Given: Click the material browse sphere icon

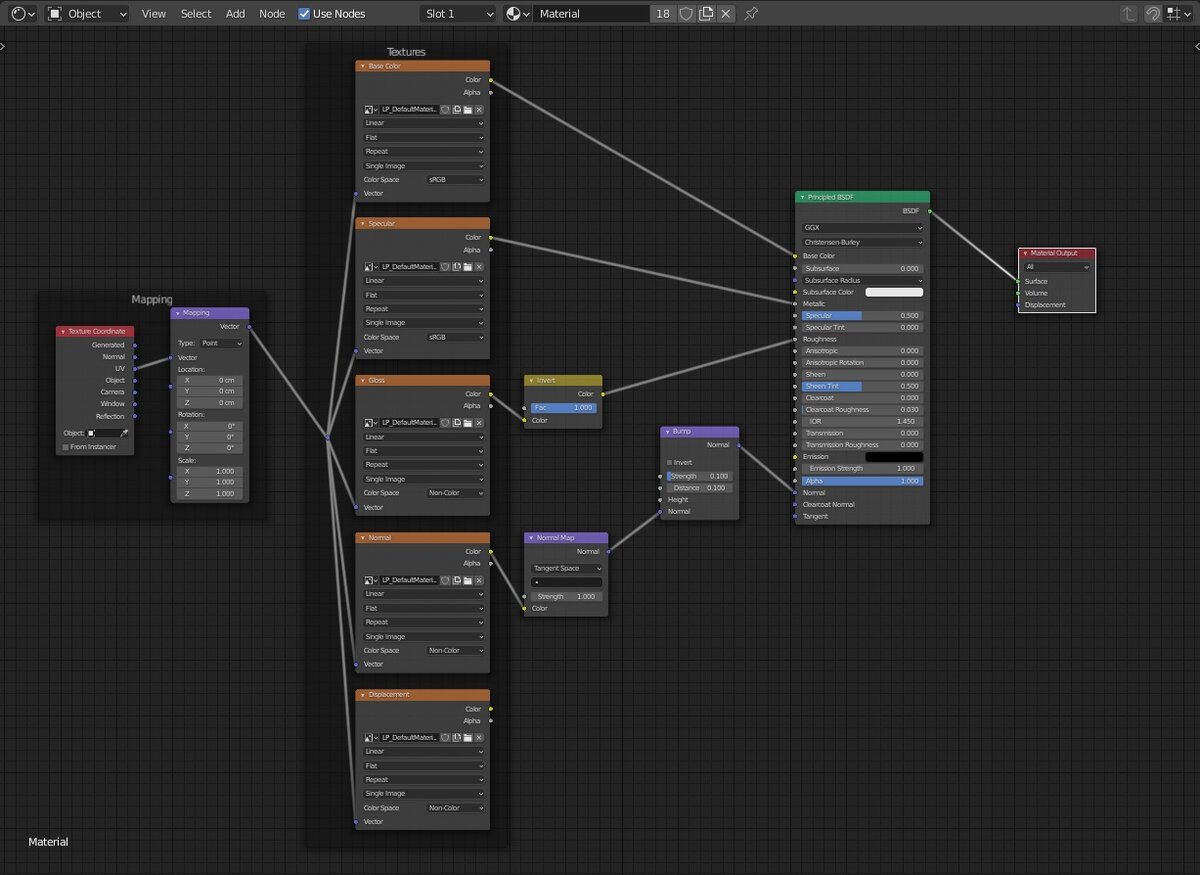Looking at the screenshot, I should tap(517, 14).
